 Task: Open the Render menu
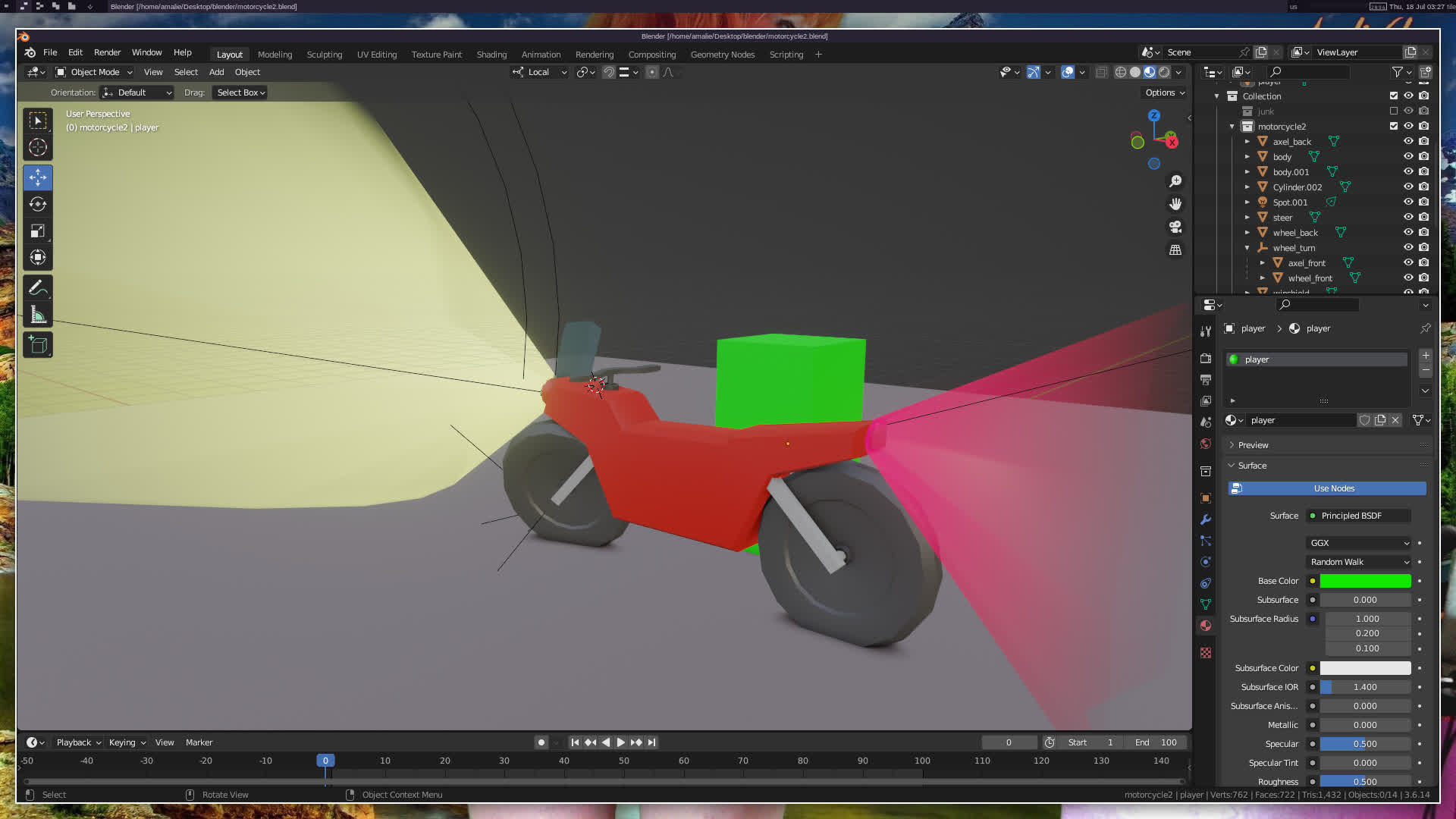coord(107,52)
